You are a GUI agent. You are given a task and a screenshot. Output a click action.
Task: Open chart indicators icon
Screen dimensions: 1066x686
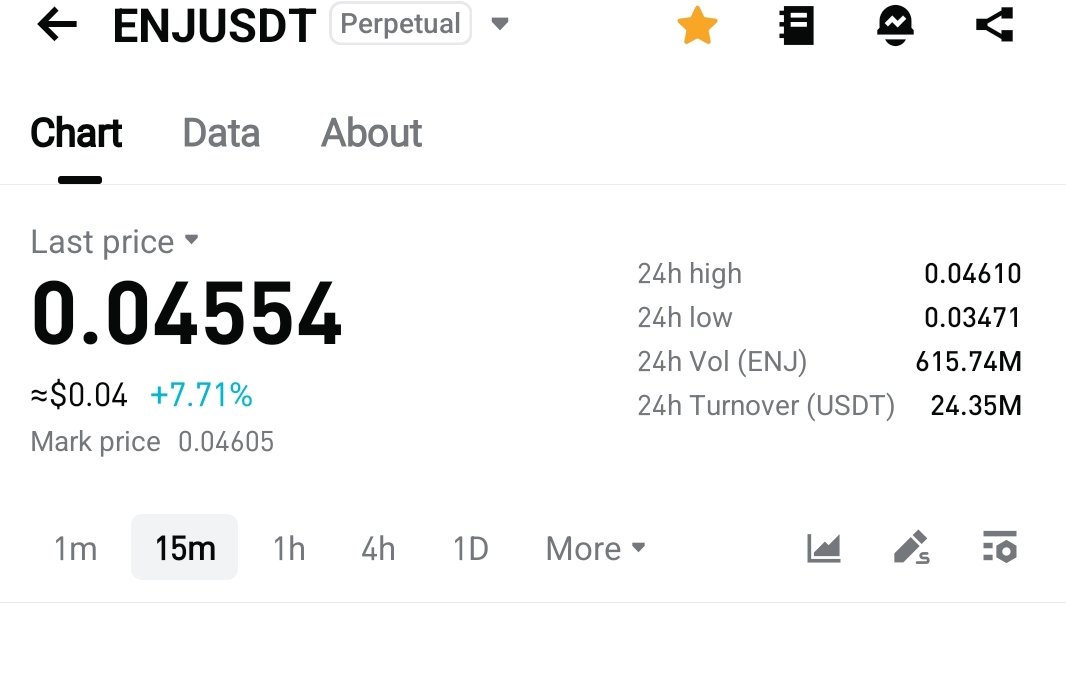824,548
